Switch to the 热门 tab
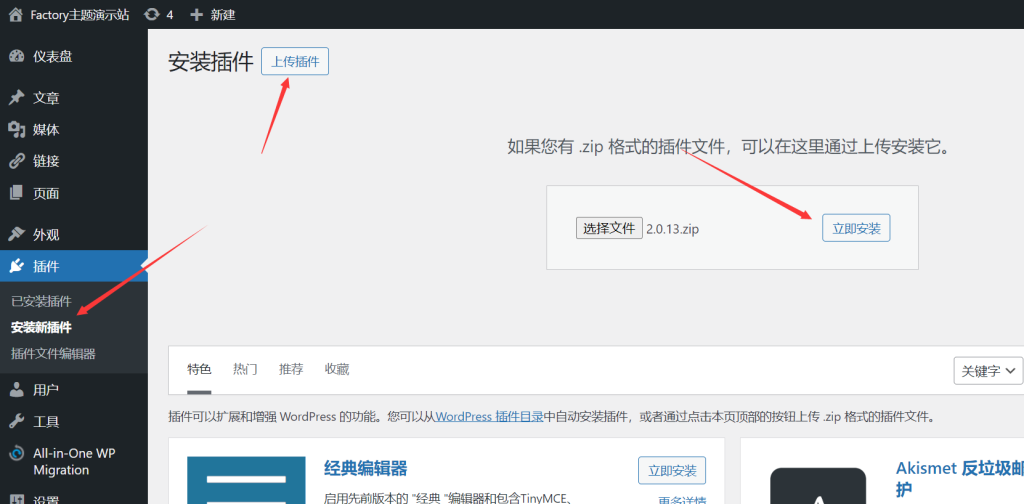 coord(245,369)
